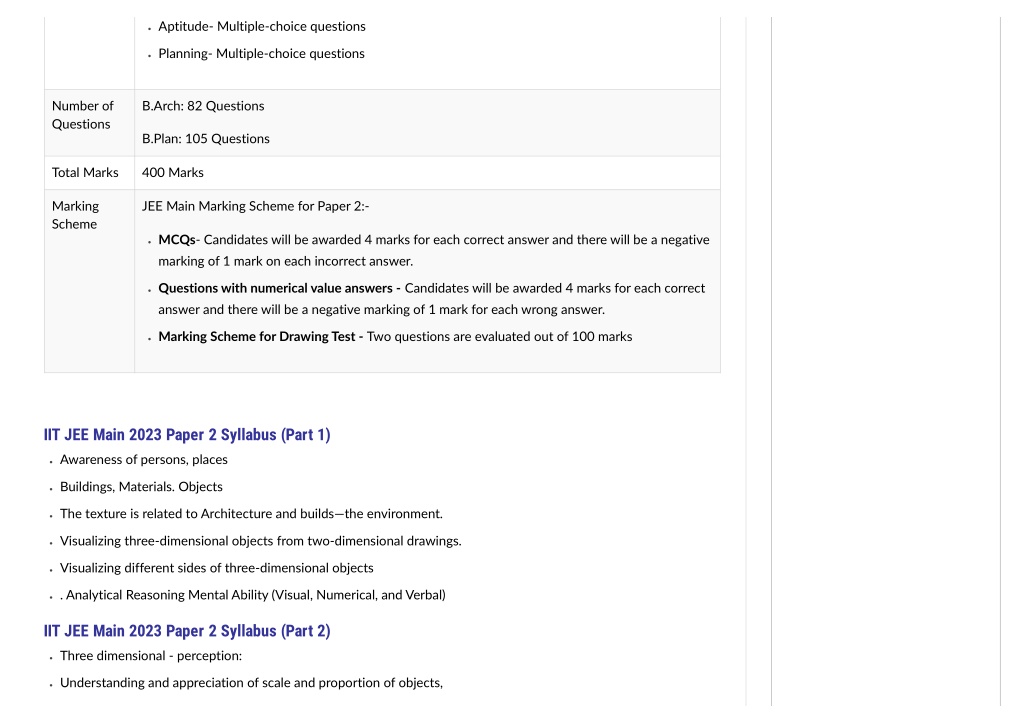Click 'Two questions are evaluated out of 100 marks'
This screenshot has height=723, width=1024.
point(500,336)
